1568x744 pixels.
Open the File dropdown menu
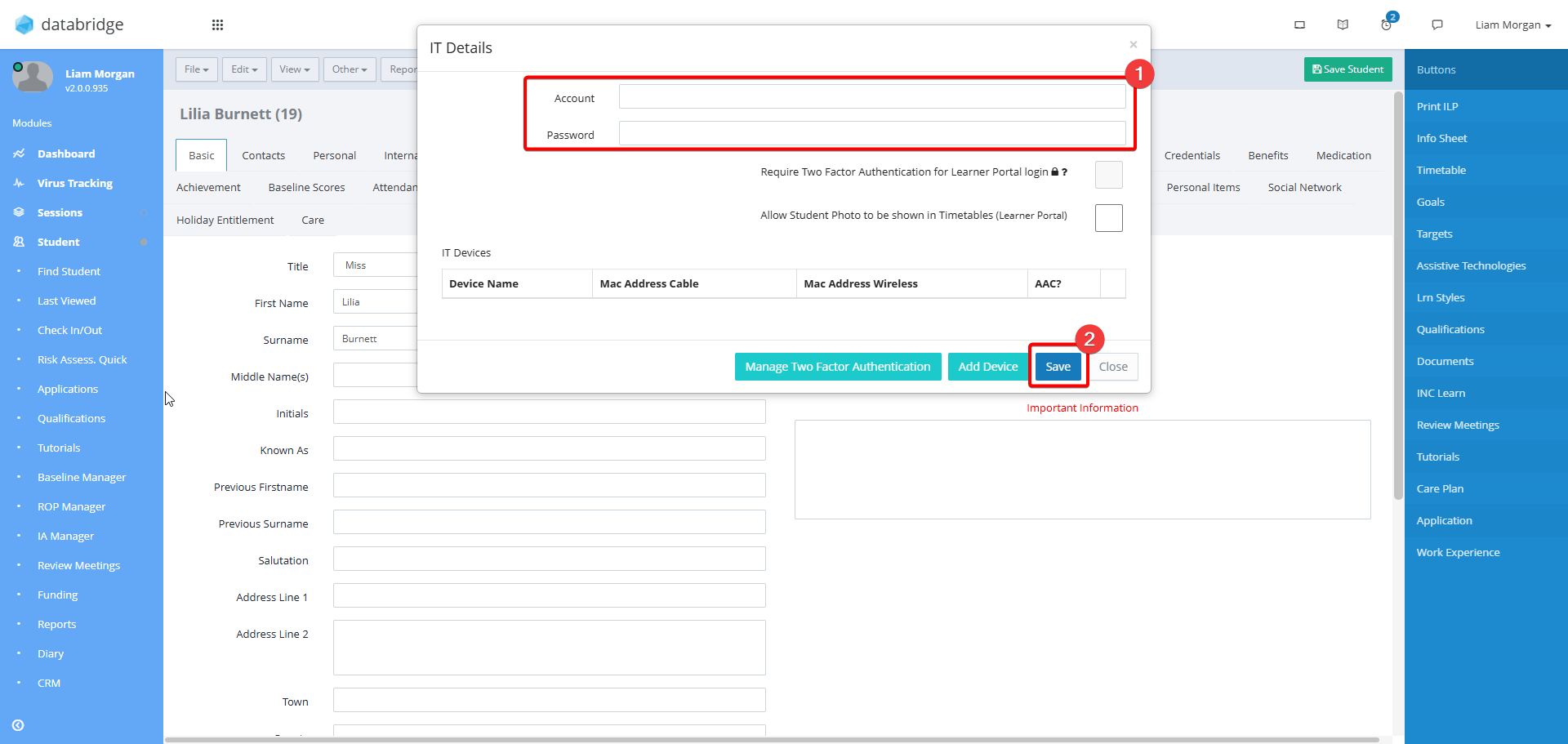point(197,69)
